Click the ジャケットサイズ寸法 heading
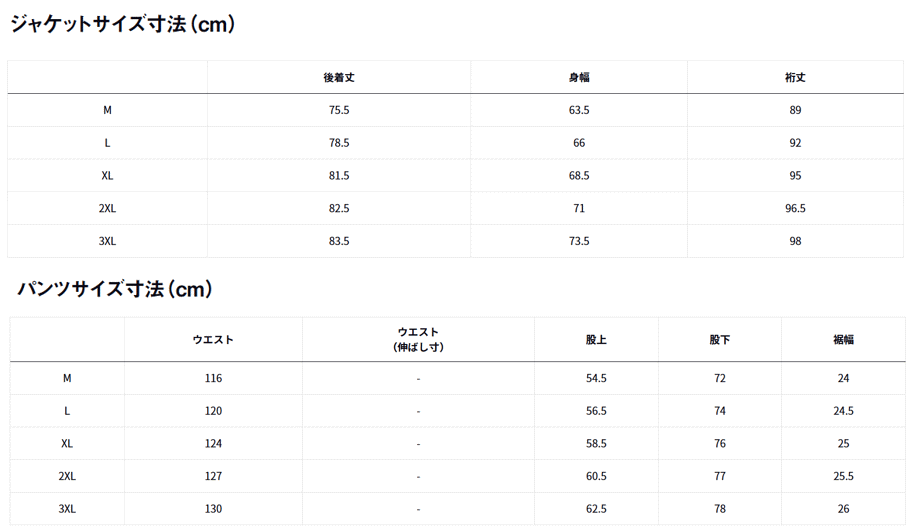This screenshot has width=912, height=532. point(123,24)
